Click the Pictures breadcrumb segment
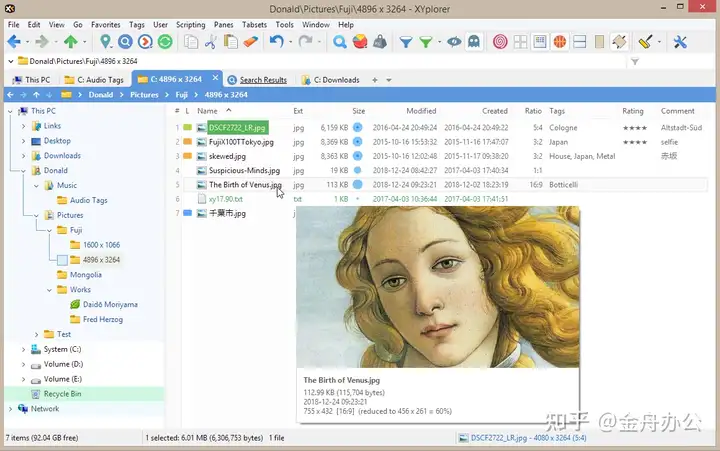The image size is (720, 451). pyautogui.click(x=144, y=95)
